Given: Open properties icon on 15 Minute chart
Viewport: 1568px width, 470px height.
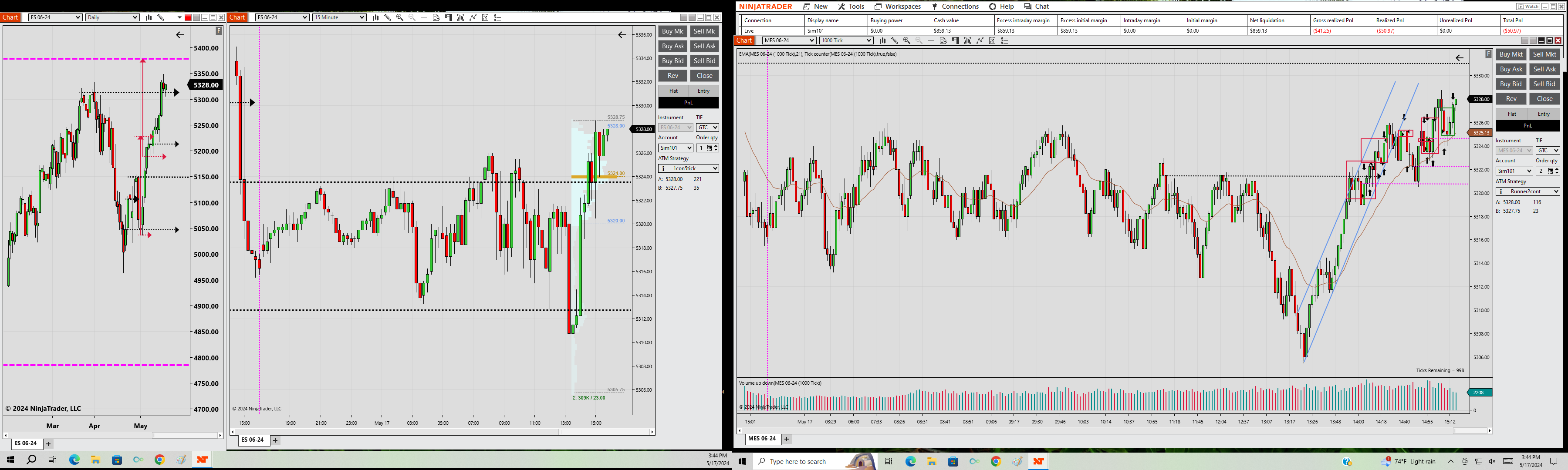Looking at the screenshot, I should (485, 18).
